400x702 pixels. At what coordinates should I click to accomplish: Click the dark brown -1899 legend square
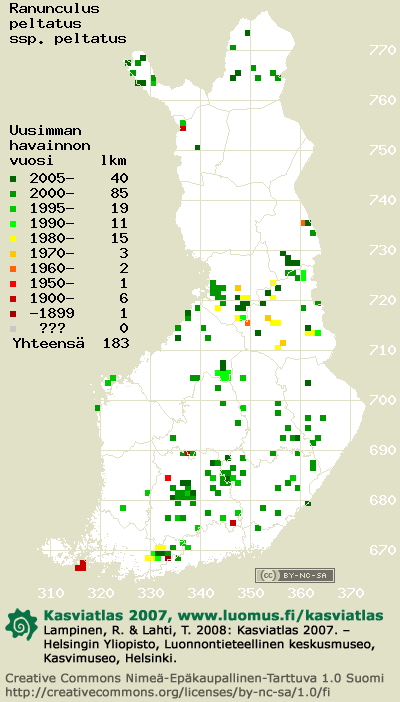[13, 313]
